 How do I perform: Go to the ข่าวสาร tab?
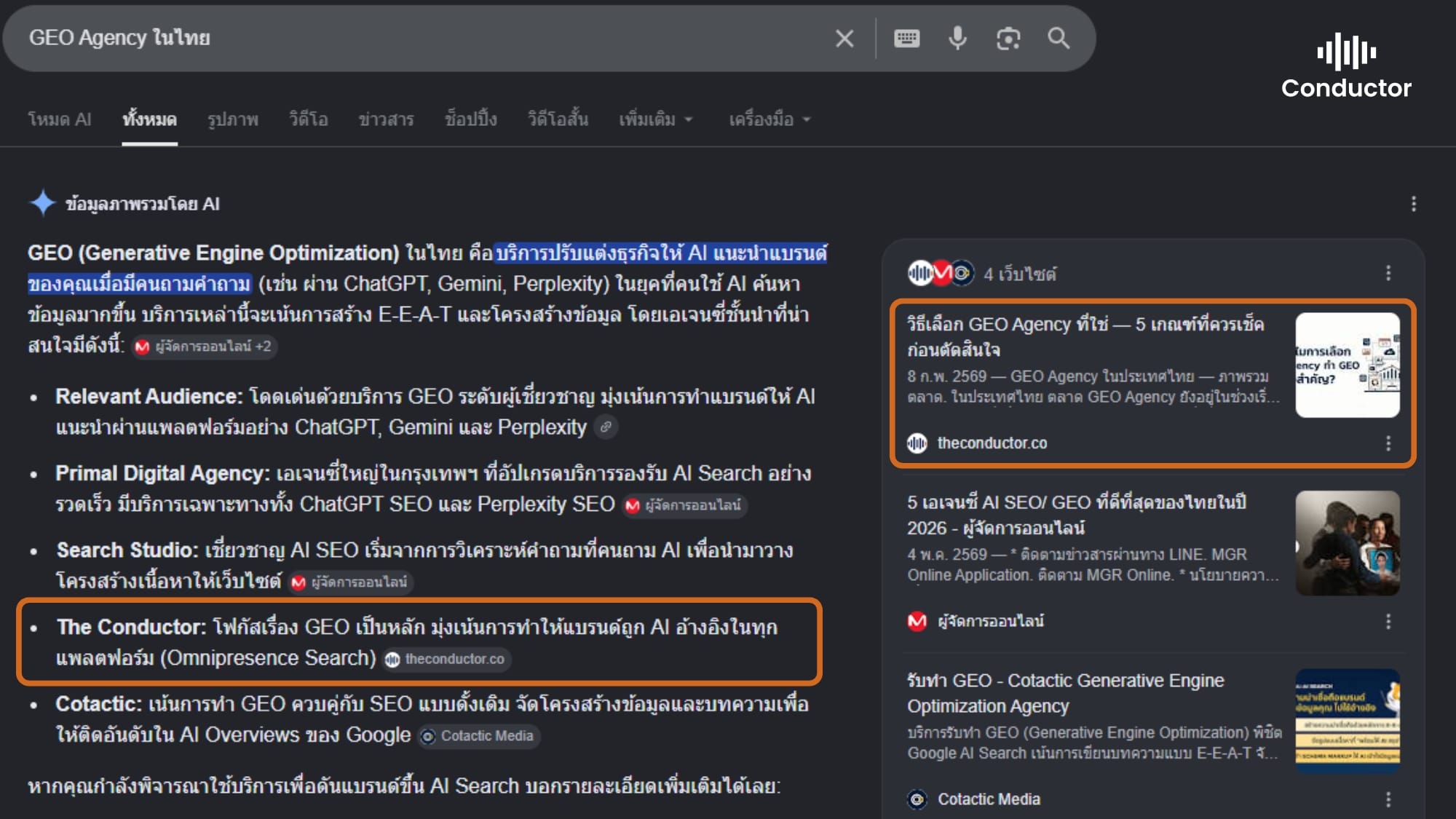tap(386, 119)
